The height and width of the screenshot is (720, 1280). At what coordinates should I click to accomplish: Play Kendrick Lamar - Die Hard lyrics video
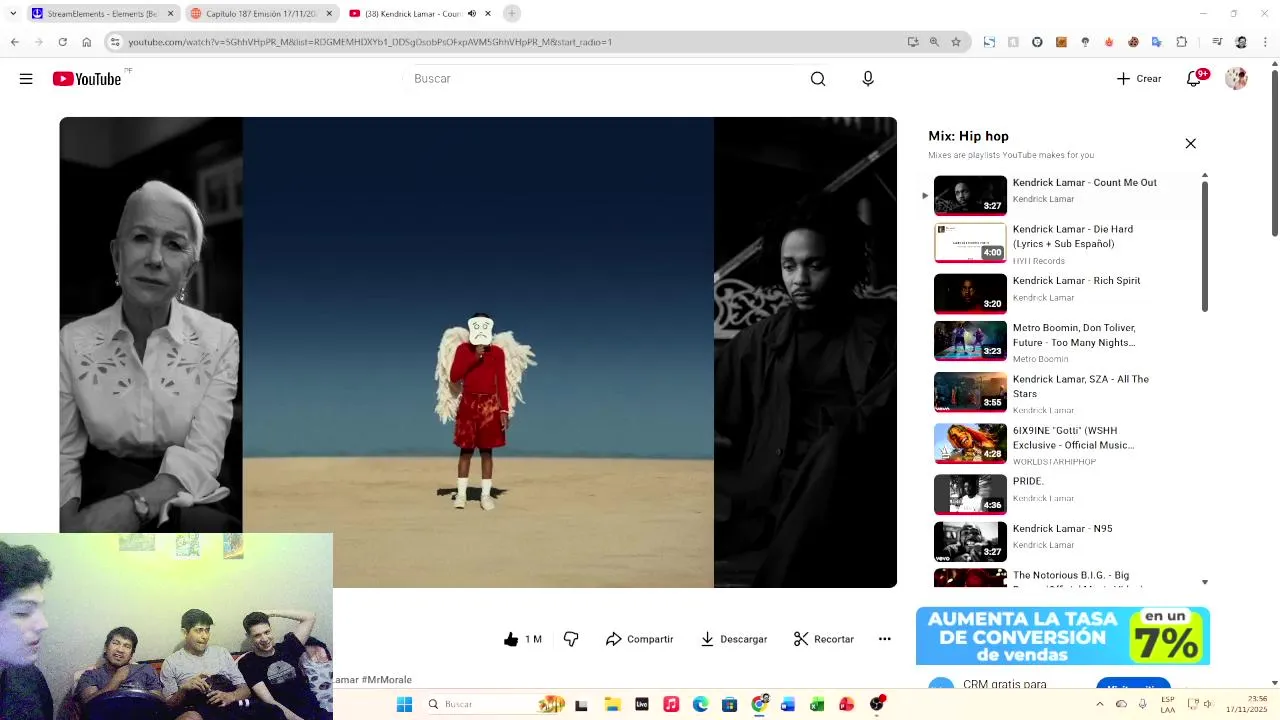pyautogui.click(x=1060, y=243)
